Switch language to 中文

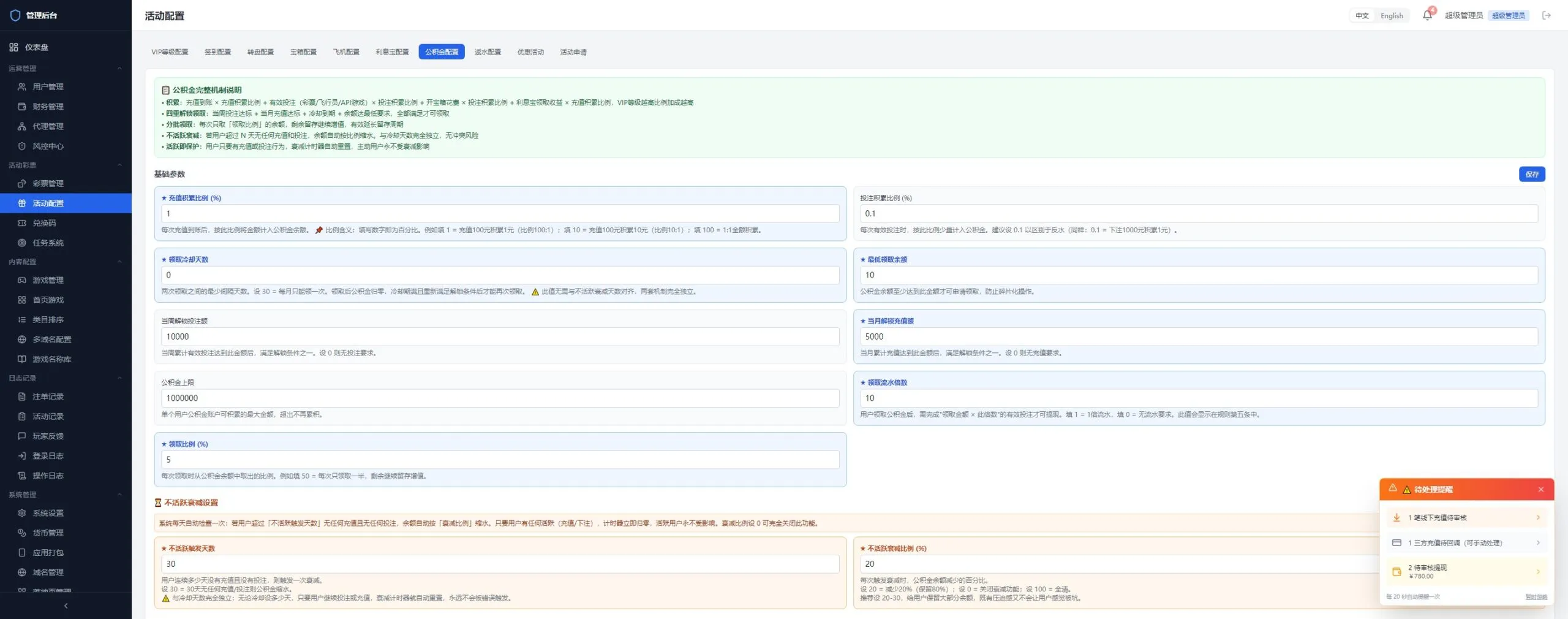(x=1362, y=16)
